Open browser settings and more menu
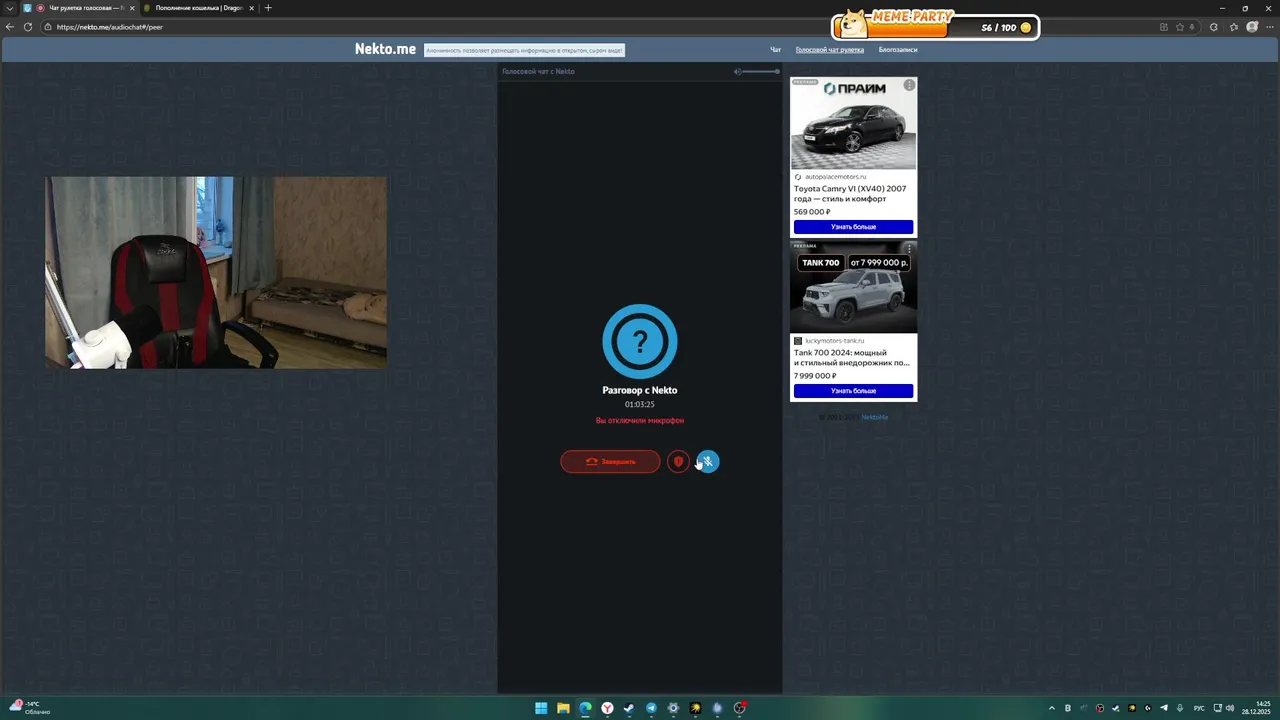This screenshot has width=1280, height=720. click(1270, 27)
